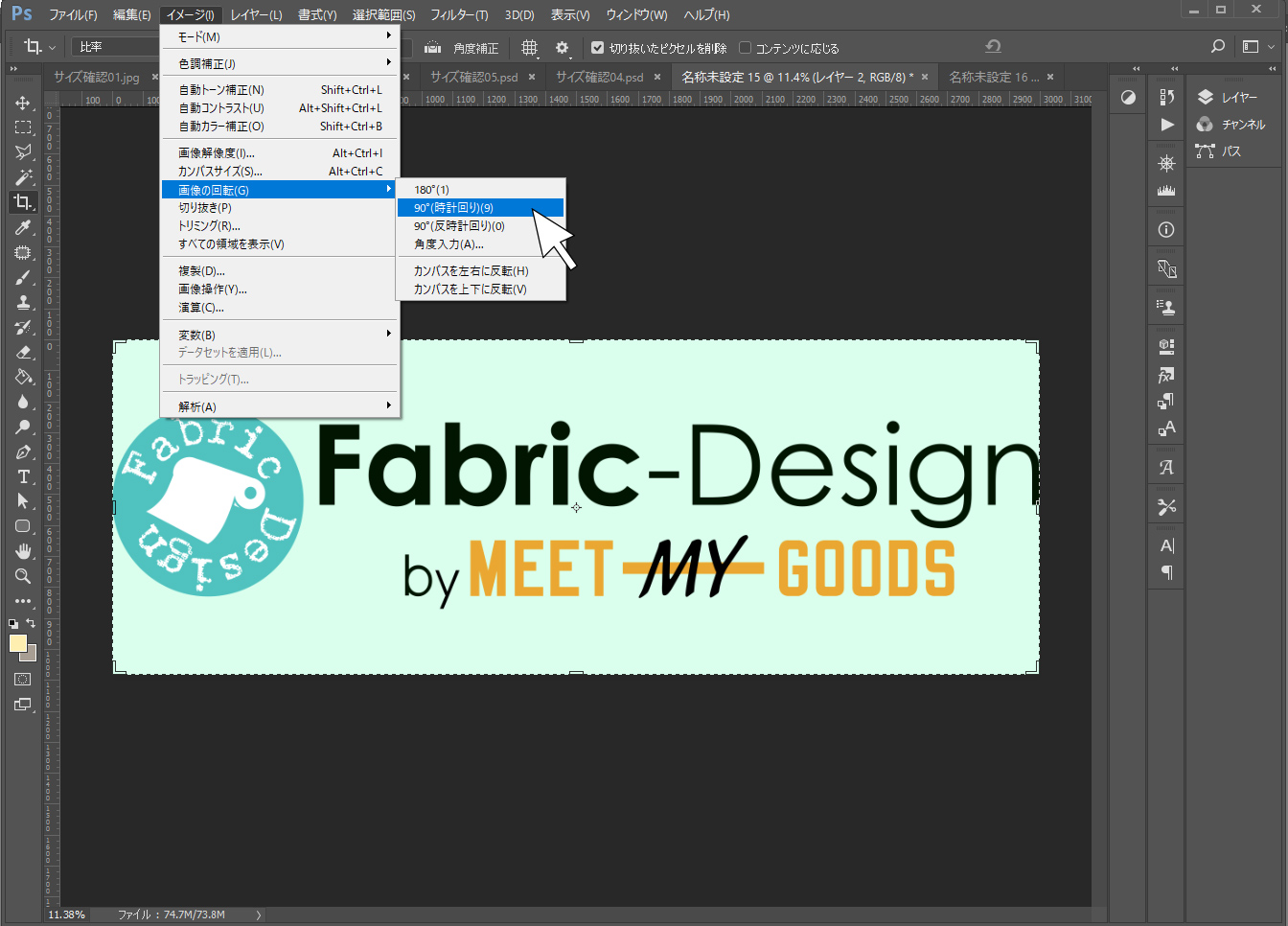Select the Rectangular Marquee tool

23,127
